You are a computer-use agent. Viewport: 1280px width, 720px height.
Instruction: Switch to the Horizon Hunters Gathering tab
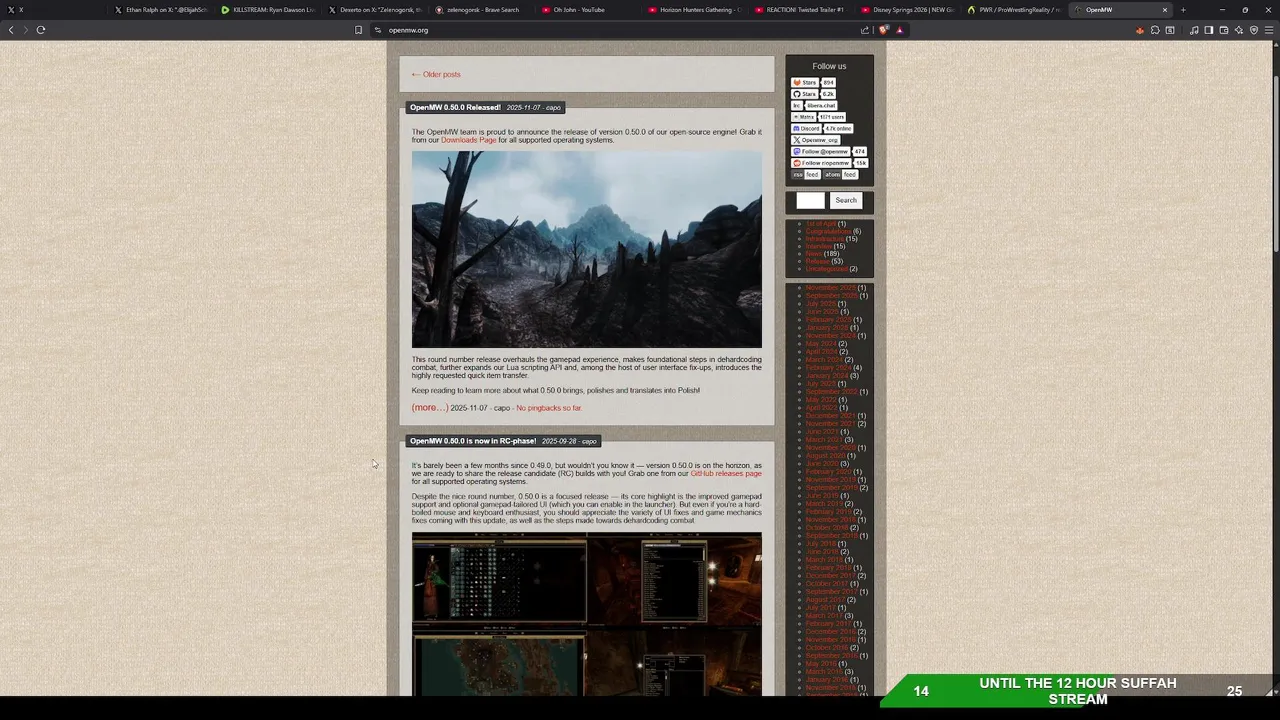(x=695, y=10)
